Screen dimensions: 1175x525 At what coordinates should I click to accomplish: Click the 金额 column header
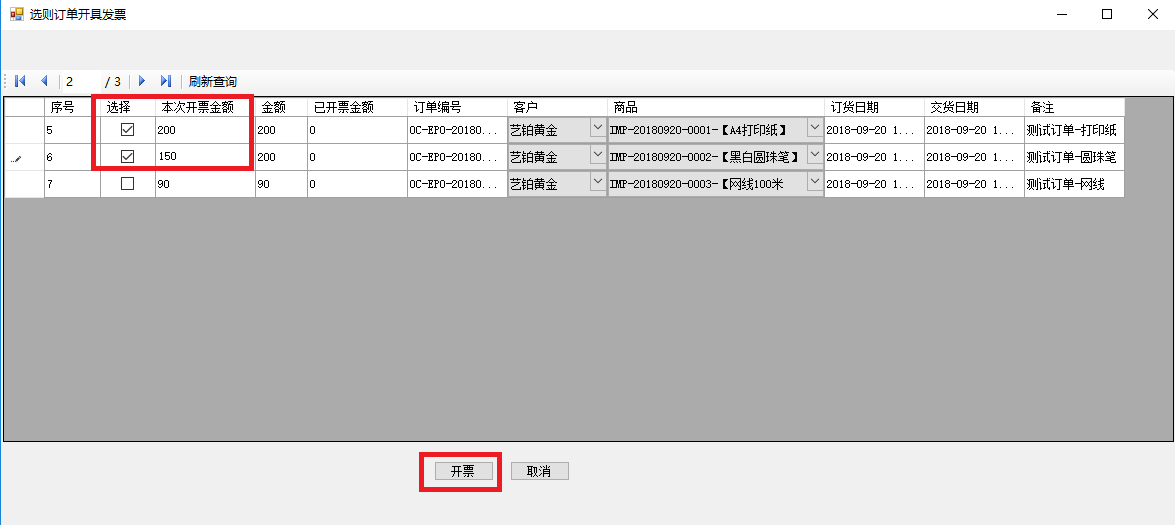tap(281, 107)
